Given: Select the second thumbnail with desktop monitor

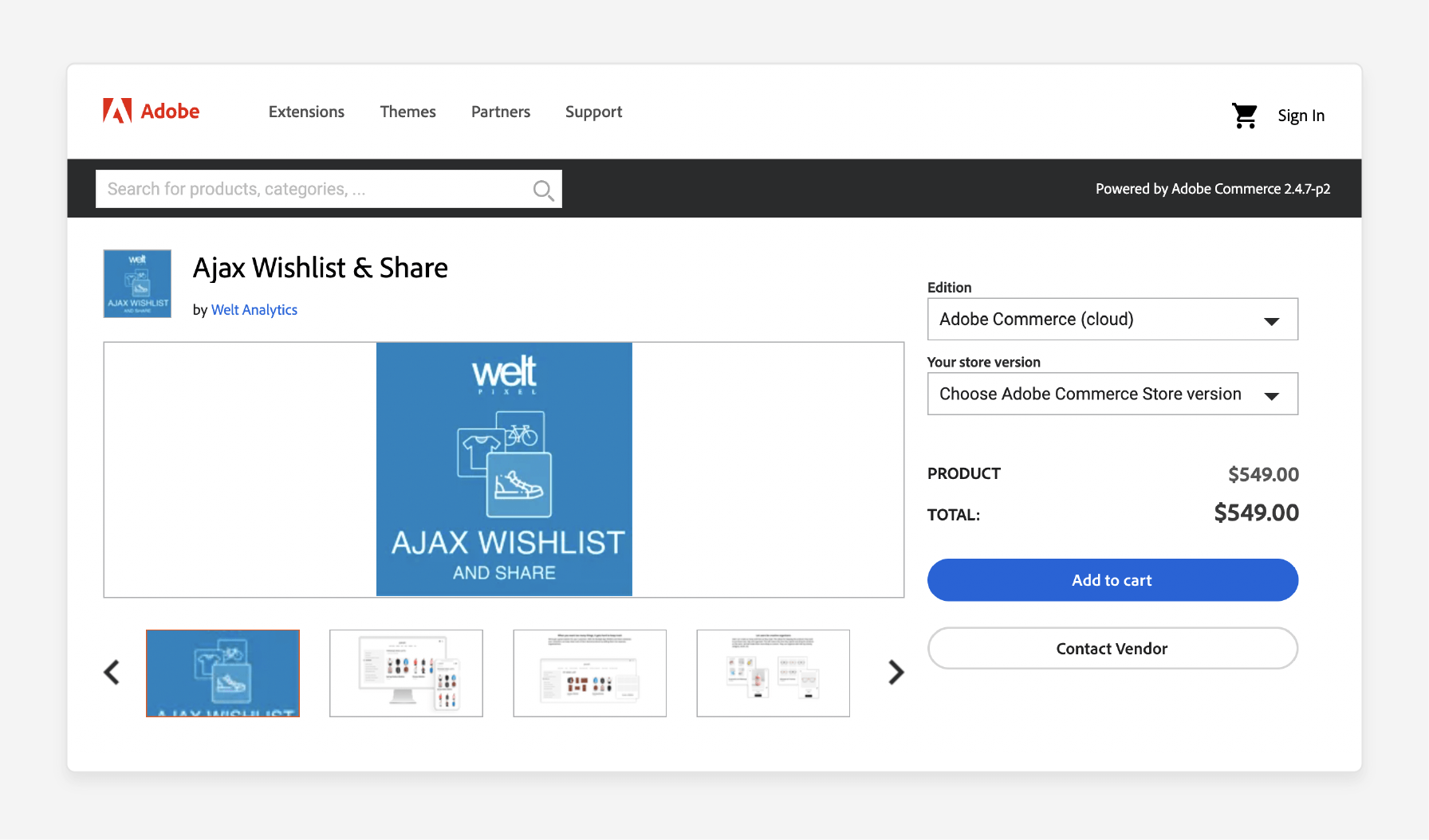Looking at the screenshot, I should pos(406,673).
